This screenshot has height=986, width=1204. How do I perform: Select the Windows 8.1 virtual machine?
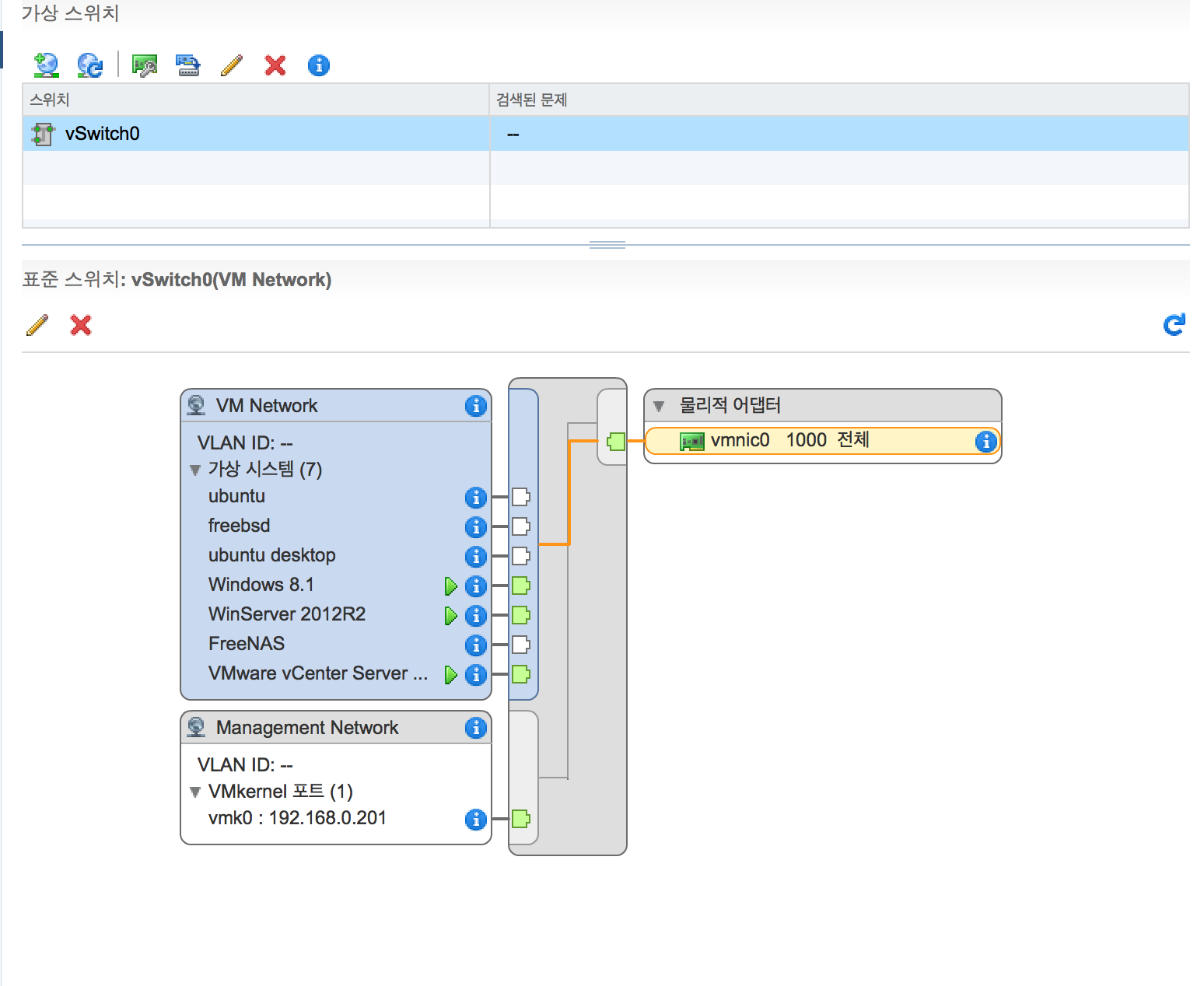[x=261, y=585]
